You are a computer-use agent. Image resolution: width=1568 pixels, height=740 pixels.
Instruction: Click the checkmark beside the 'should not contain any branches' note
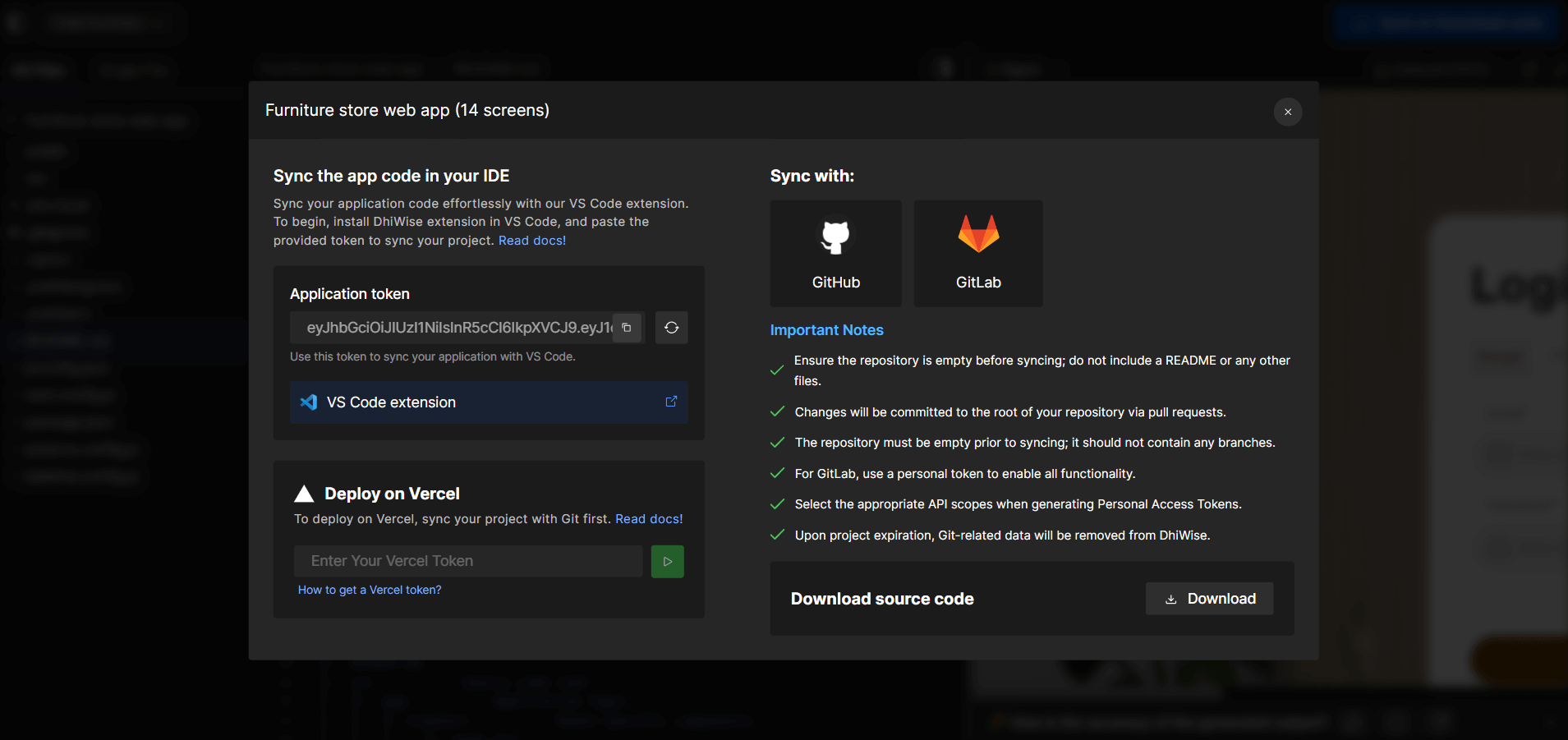point(777,443)
